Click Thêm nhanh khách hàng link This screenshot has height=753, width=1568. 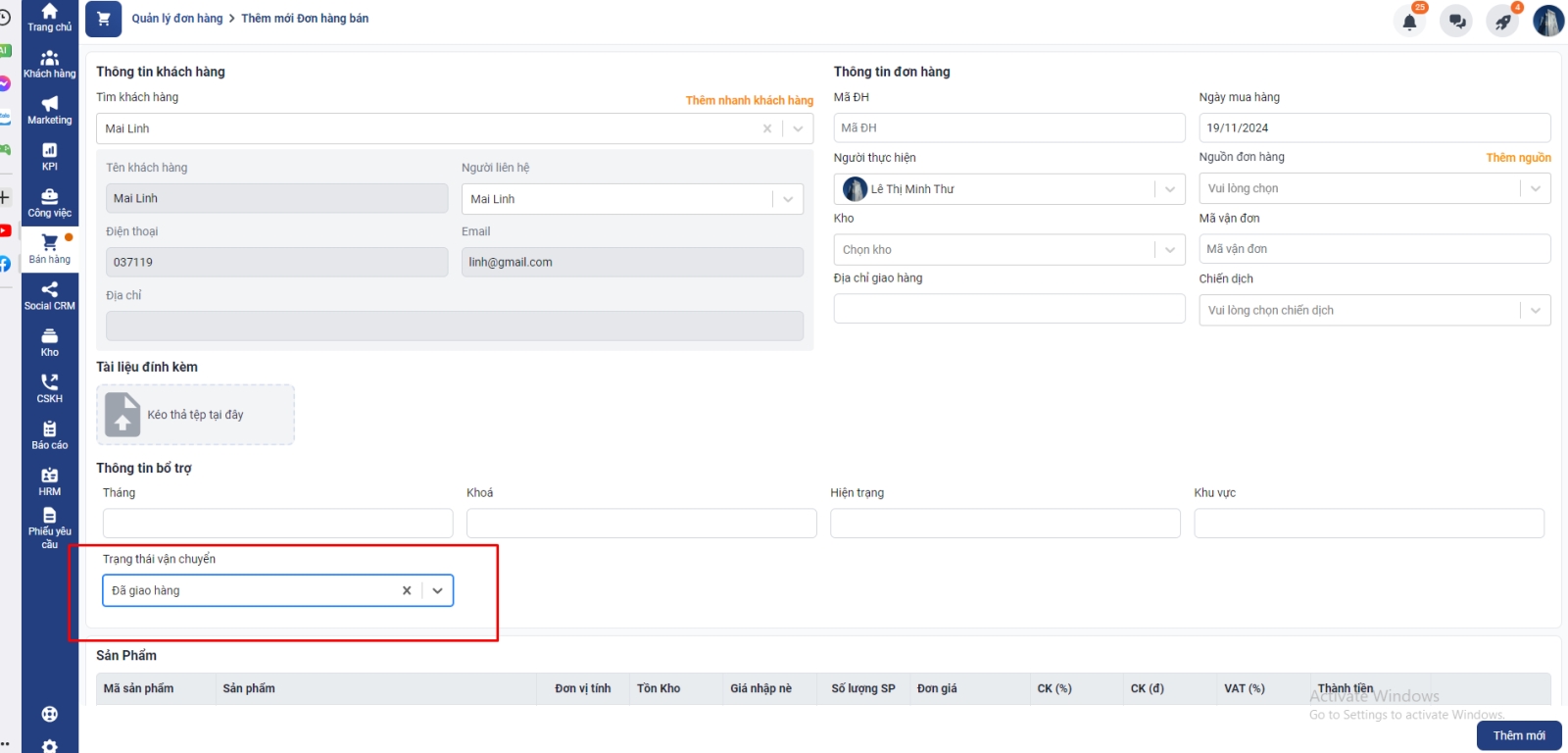[x=749, y=100]
